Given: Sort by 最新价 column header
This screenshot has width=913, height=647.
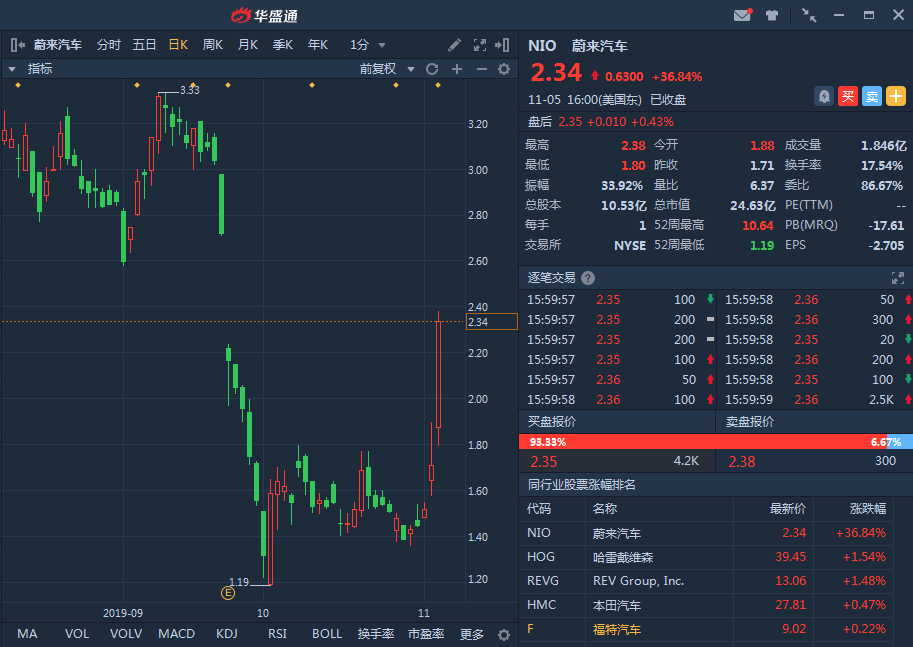Looking at the screenshot, I should 788,508.
